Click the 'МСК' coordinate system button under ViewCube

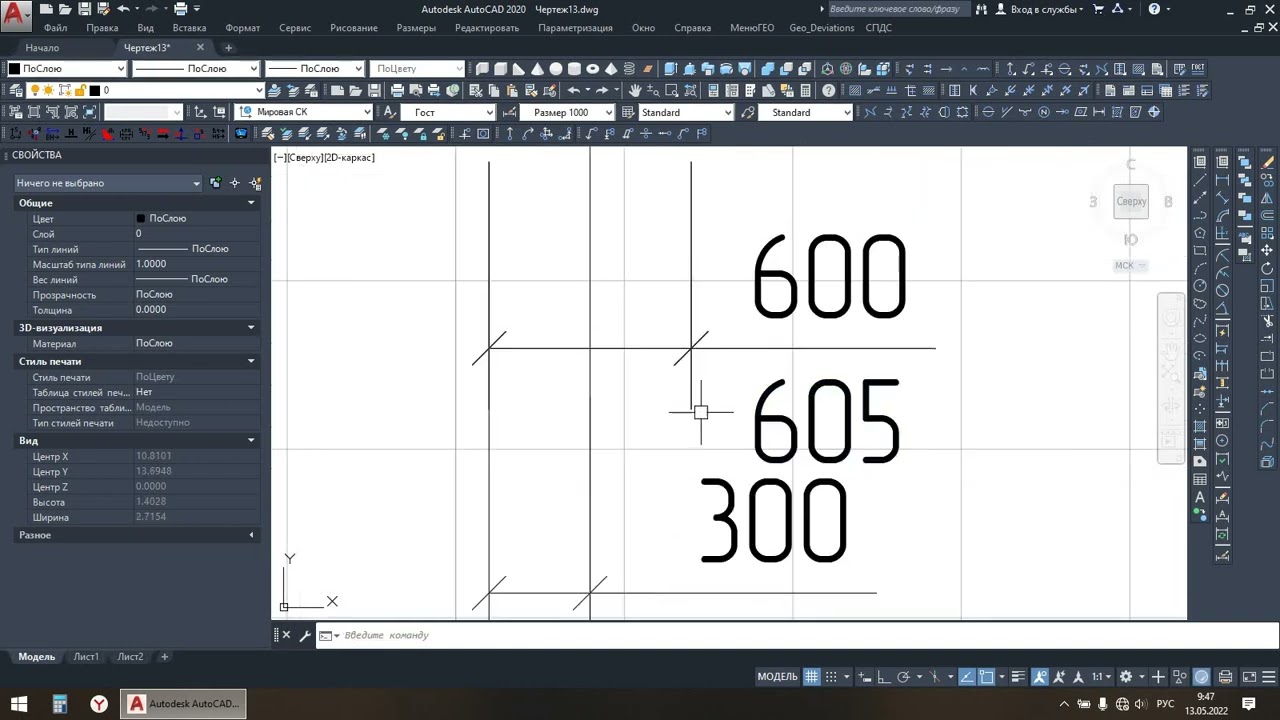point(1130,266)
